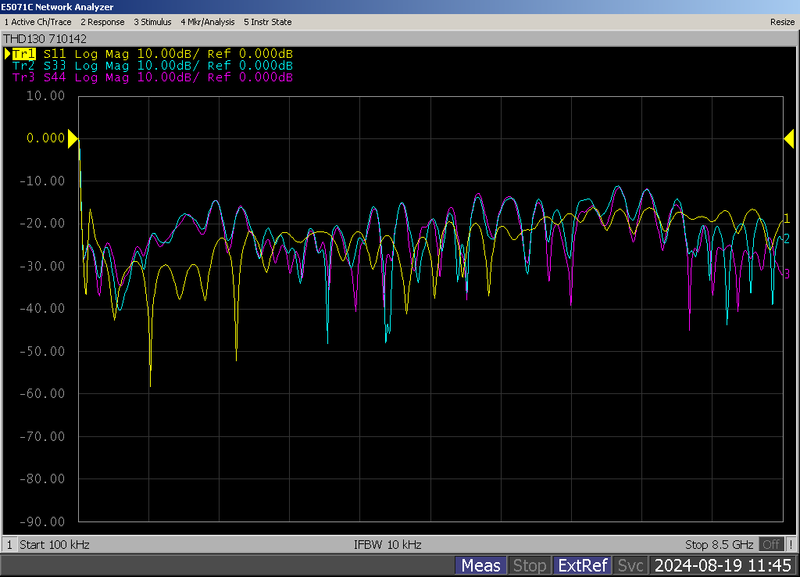The height and width of the screenshot is (577, 800).
Task: Click the active trace arrow beside Tr1
Action: (7, 54)
